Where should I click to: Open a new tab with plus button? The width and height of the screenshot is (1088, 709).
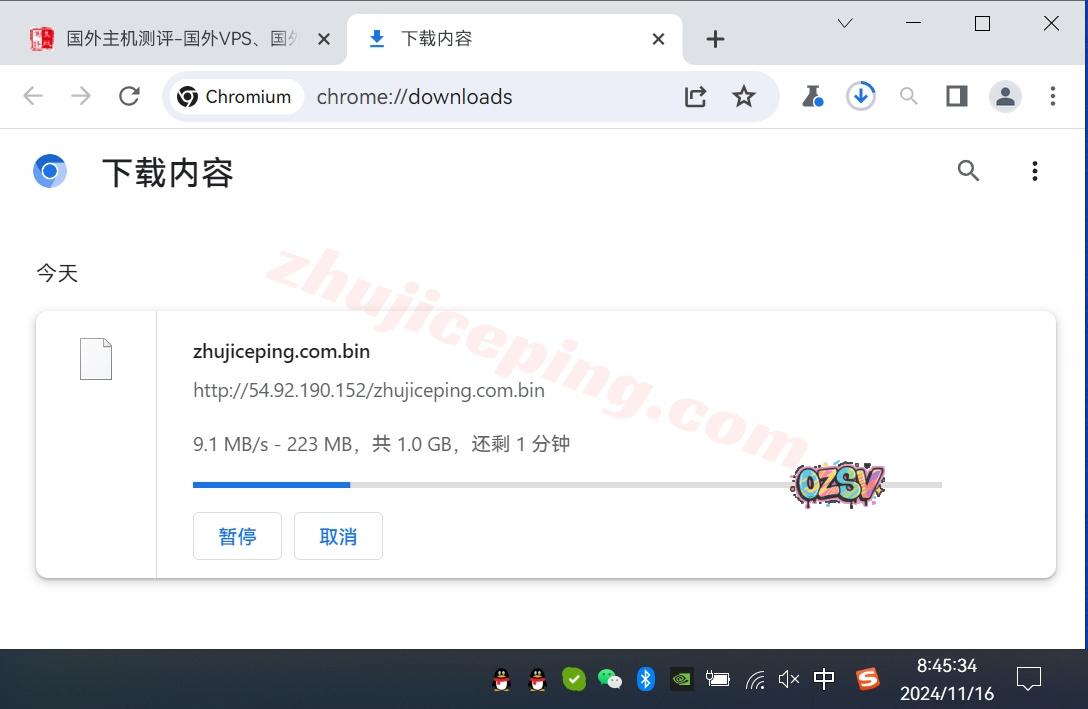point(714,39)
